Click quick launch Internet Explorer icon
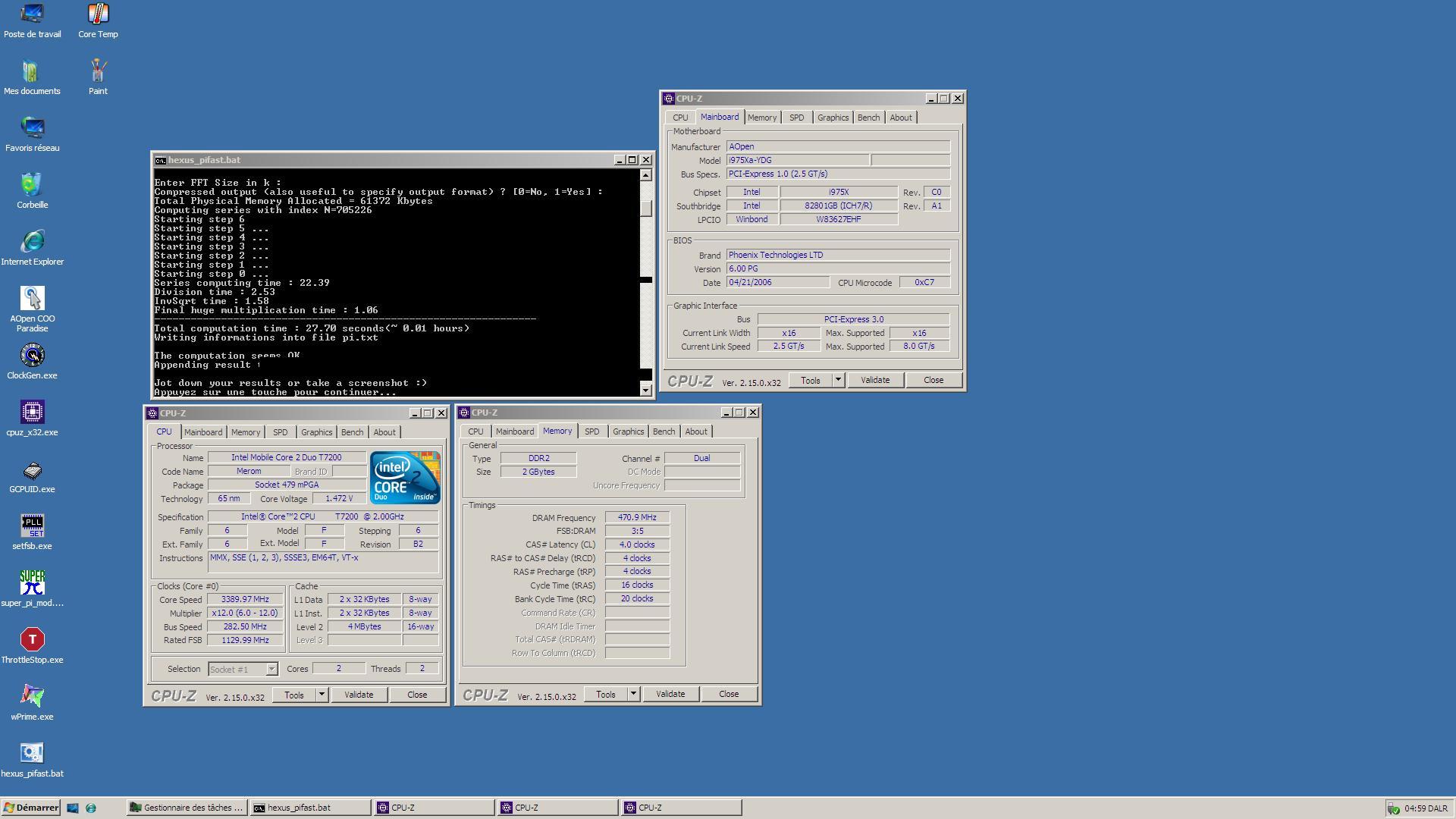 (x=91, y=808)
